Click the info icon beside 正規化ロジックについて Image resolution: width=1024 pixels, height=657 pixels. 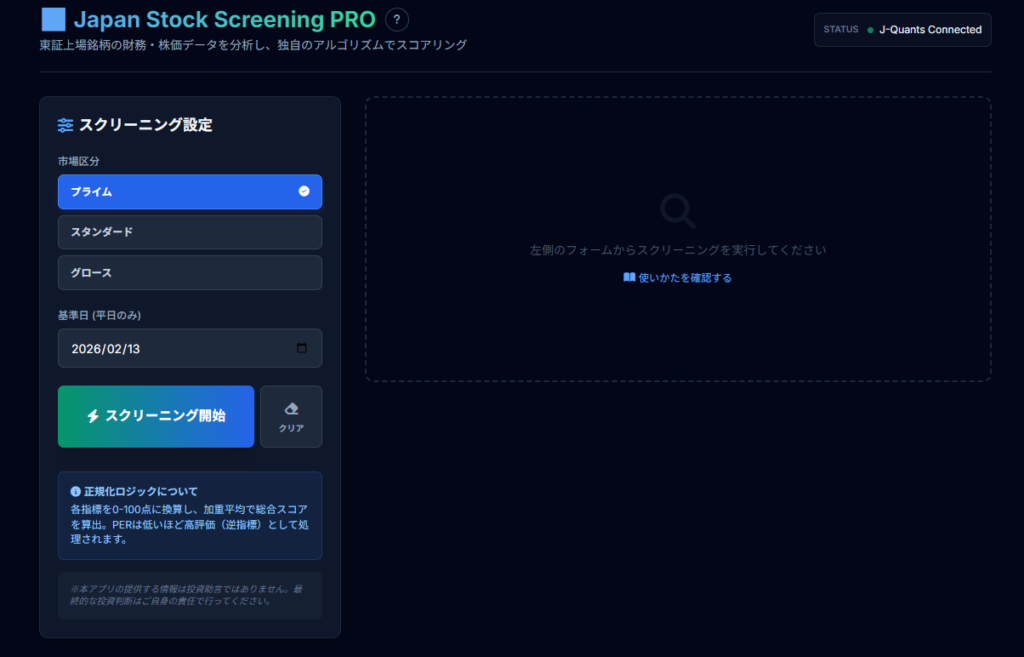pyautogui.click(x=76, y=492)
